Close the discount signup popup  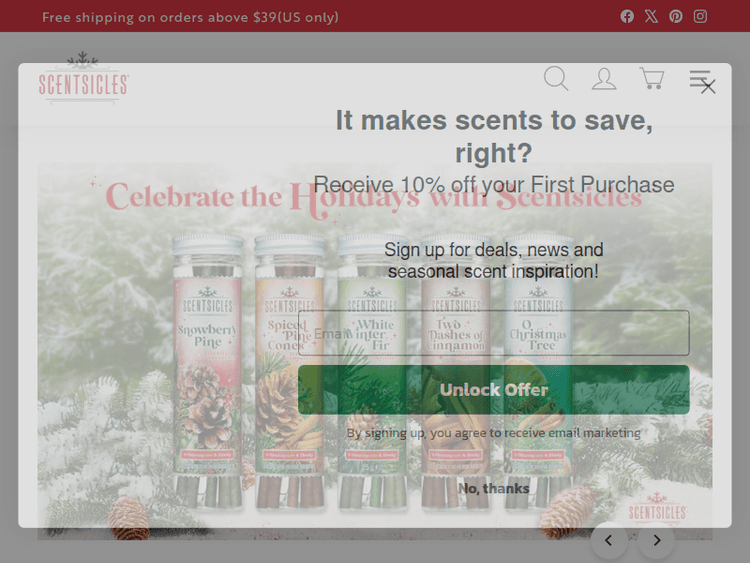tap(708, 87)
